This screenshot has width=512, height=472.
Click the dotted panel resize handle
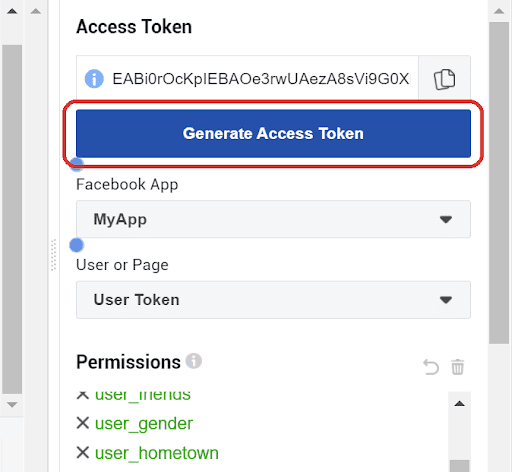pyautogui.click(x=53, y=255)
